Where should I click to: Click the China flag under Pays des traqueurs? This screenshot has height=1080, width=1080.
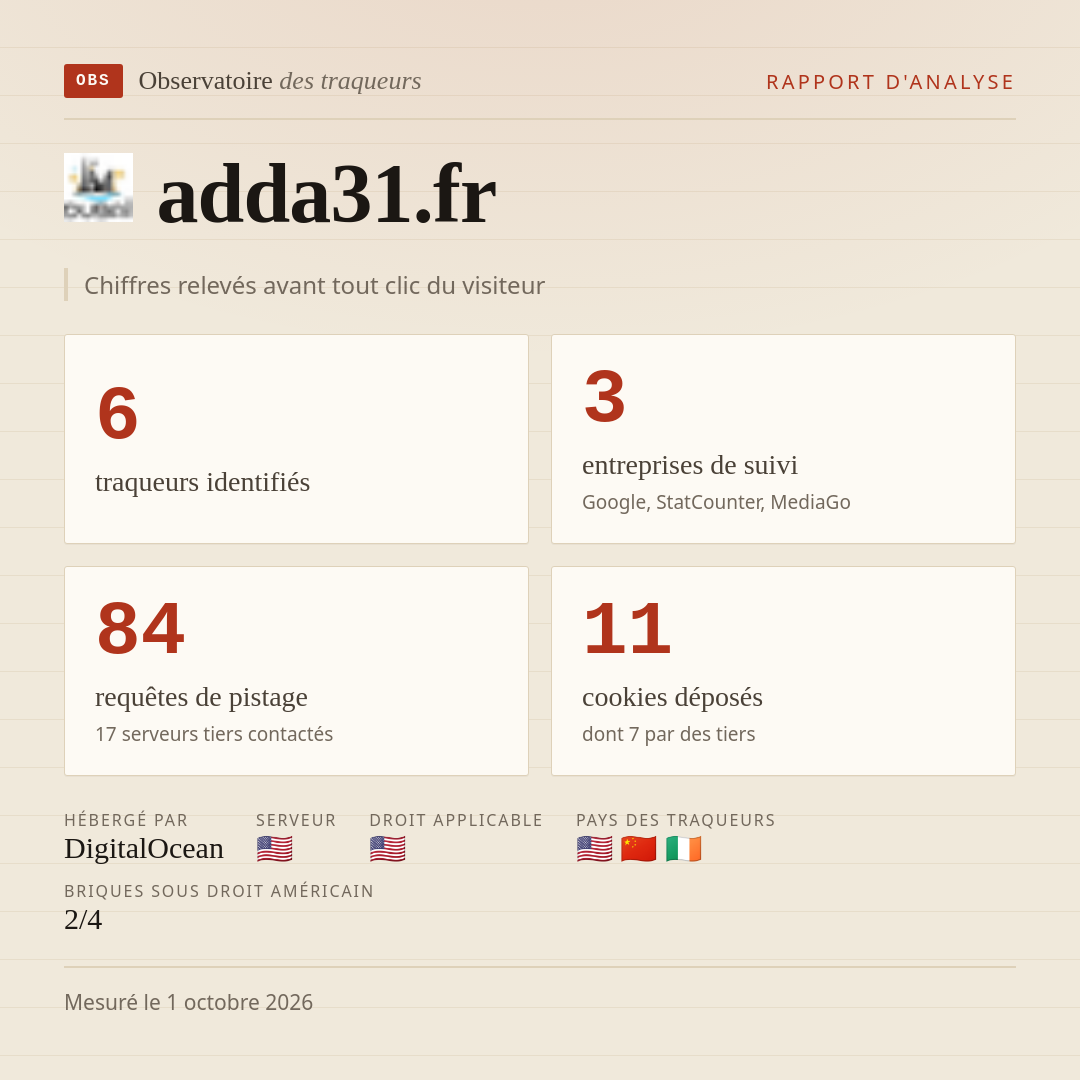click(638, 849)
